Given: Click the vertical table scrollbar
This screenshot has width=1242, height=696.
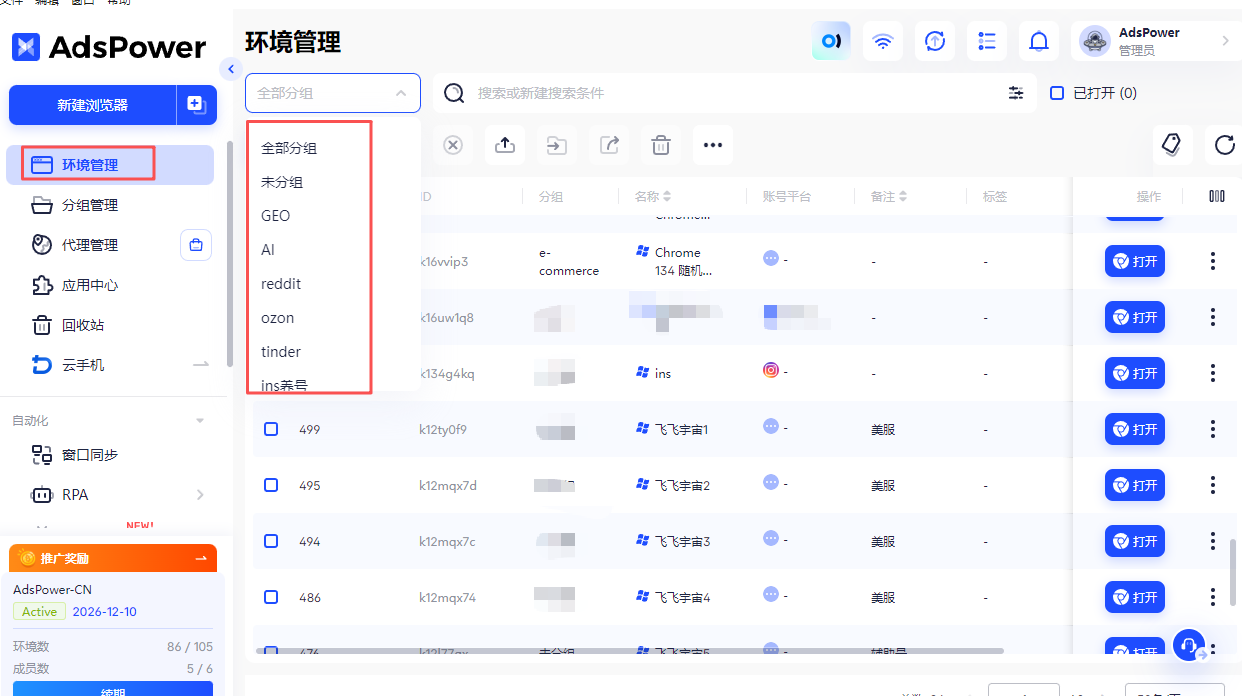Looking at the screenshot, I should [x=1233, y=572].
